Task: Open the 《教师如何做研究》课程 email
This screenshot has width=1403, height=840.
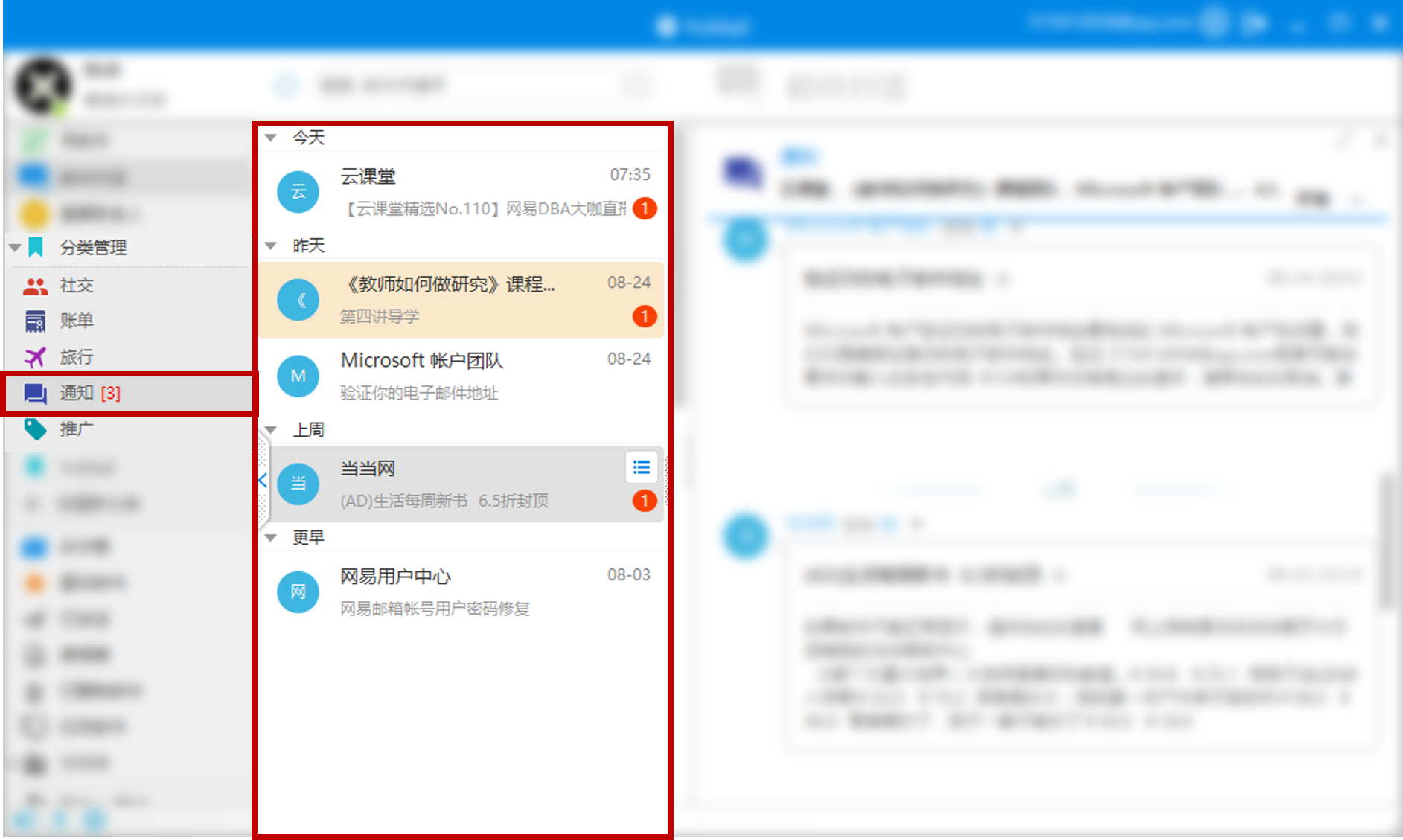Action: pyautogui.click(x=461, y=300)
